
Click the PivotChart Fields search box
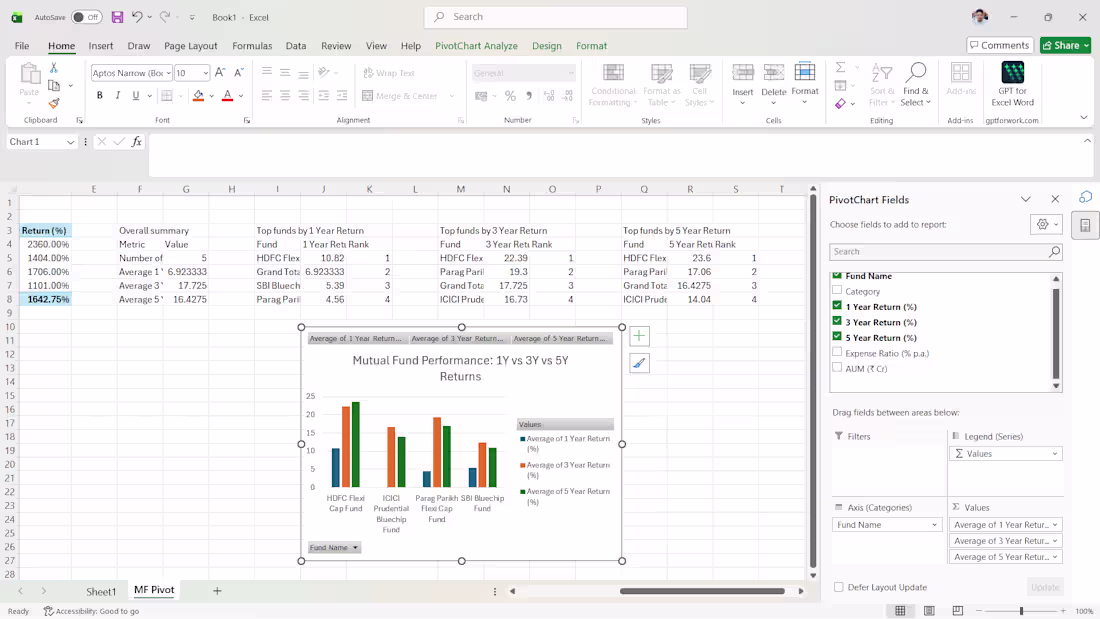(945, 251)
